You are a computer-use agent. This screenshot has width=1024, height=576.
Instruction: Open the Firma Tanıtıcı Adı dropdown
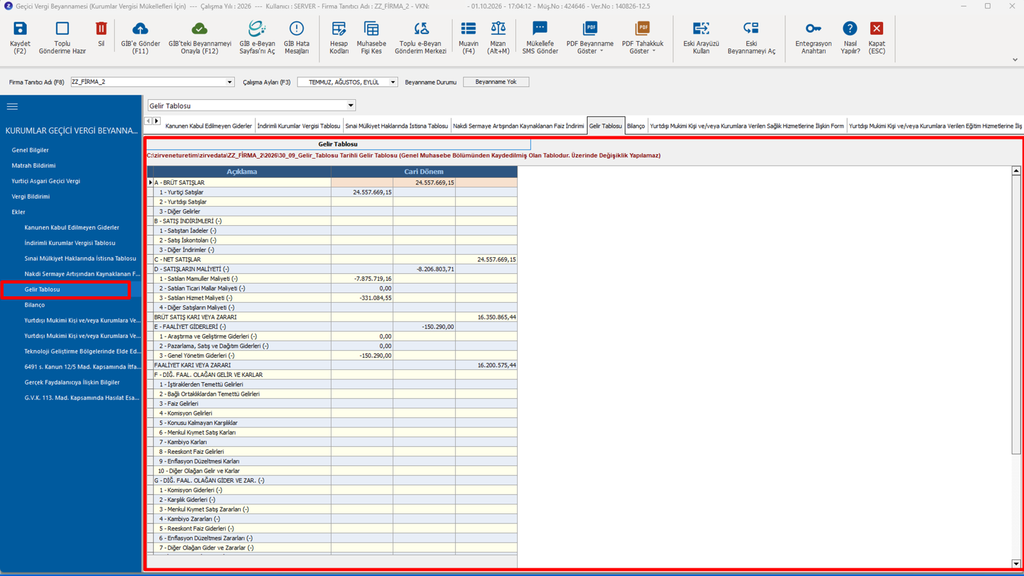(229, 82)
